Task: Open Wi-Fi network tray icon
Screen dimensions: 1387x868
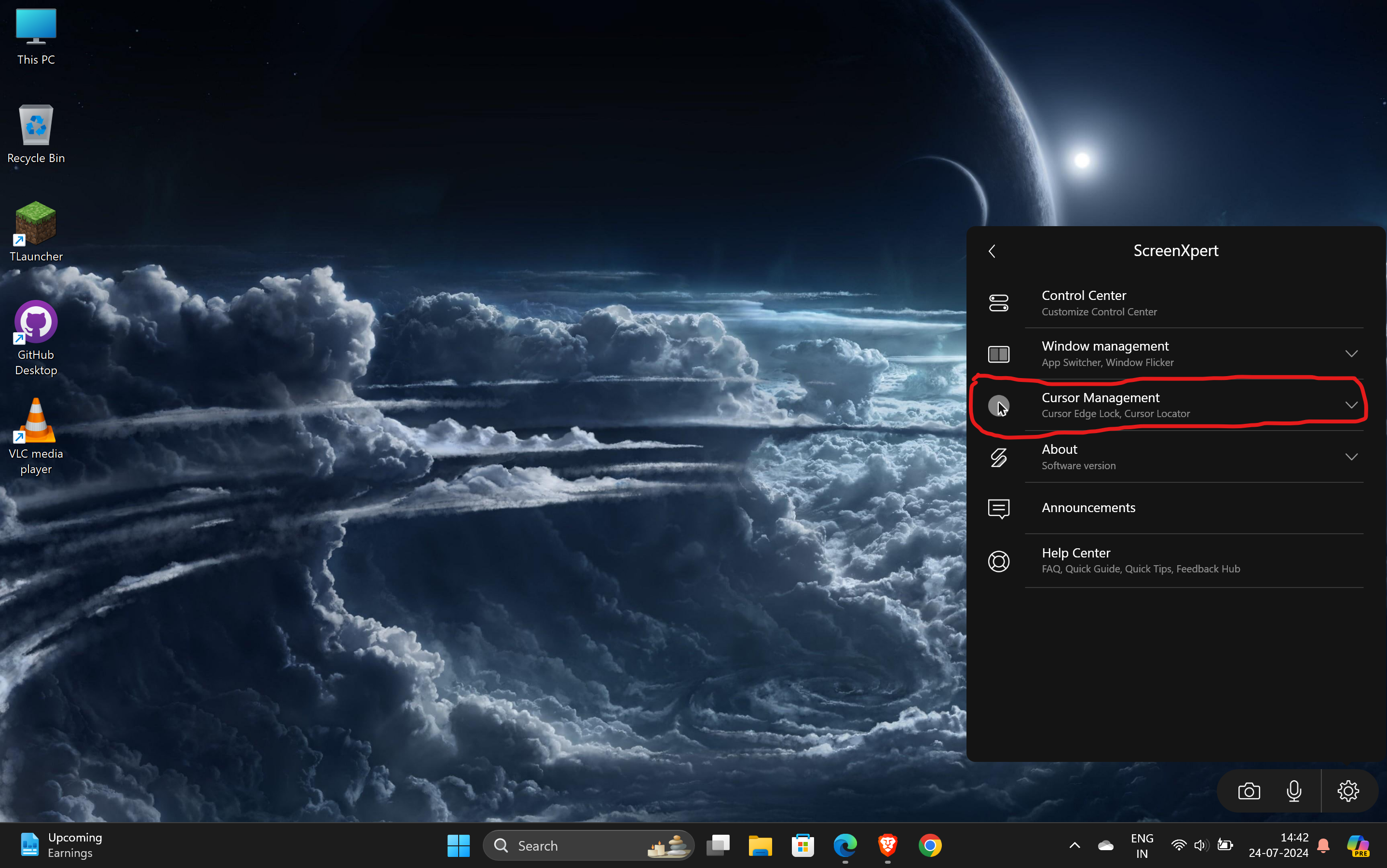Action: pos(1179,846)
